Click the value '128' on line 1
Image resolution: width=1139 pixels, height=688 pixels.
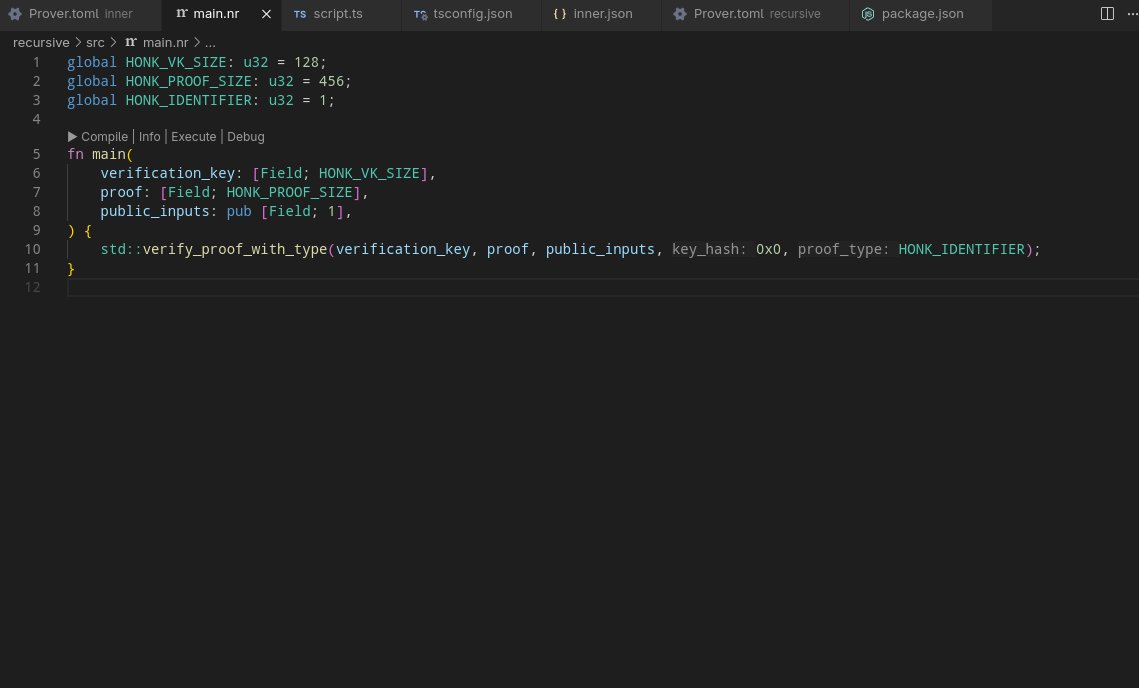(x=306, y=62)
